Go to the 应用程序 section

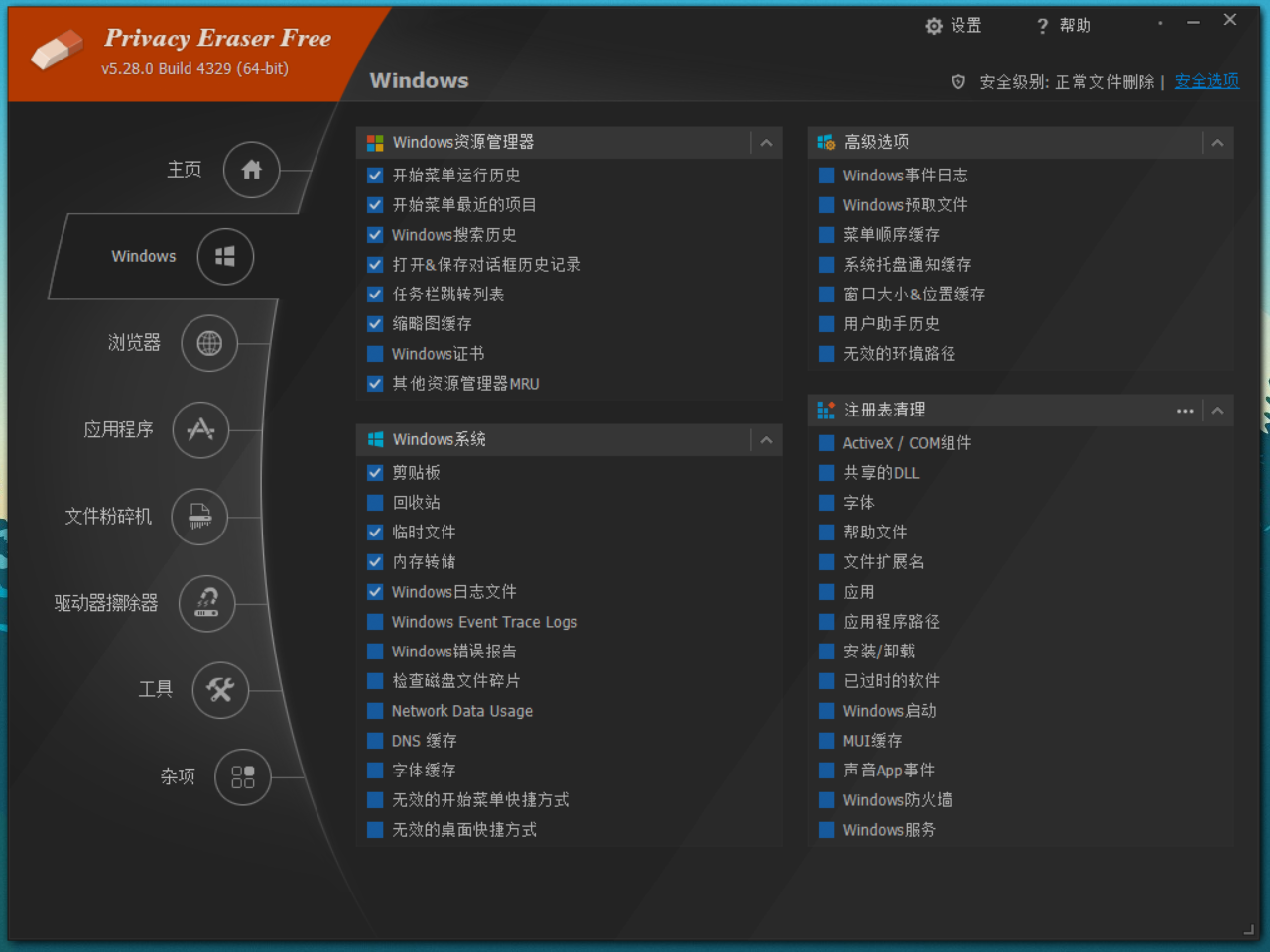118,429
